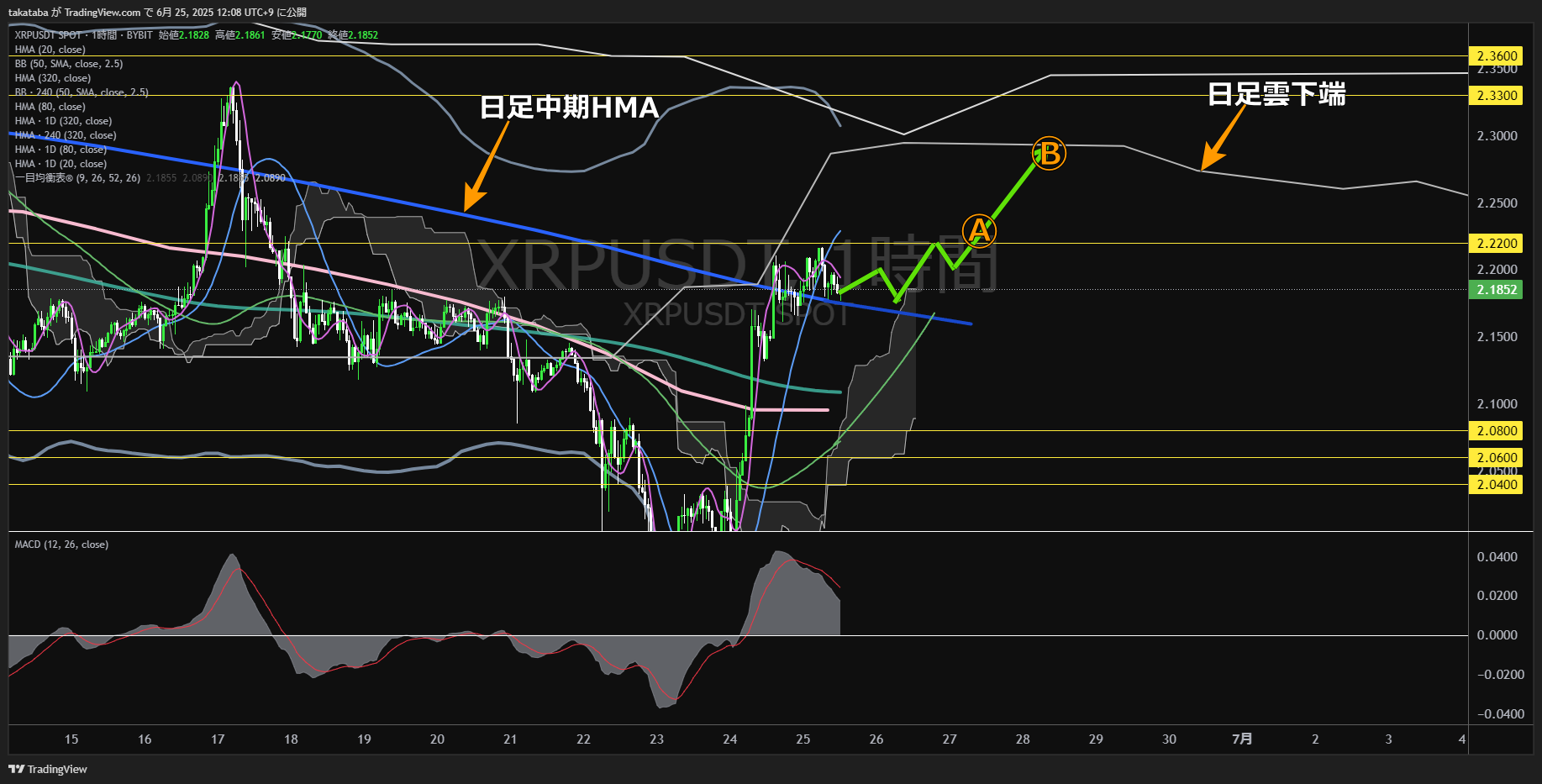Click date 19 on the time axis
Viewport: 1542px width, 784px height.
[364, 739]
